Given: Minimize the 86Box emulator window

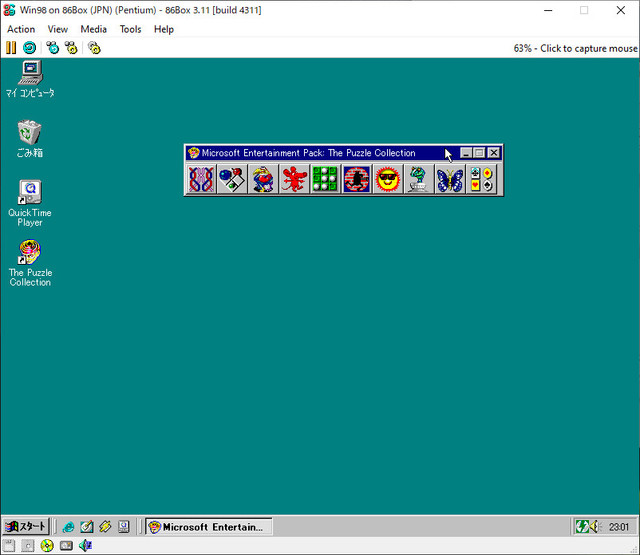Looking at the screenshot, I should pyautogui.click(x=548, y=10).
